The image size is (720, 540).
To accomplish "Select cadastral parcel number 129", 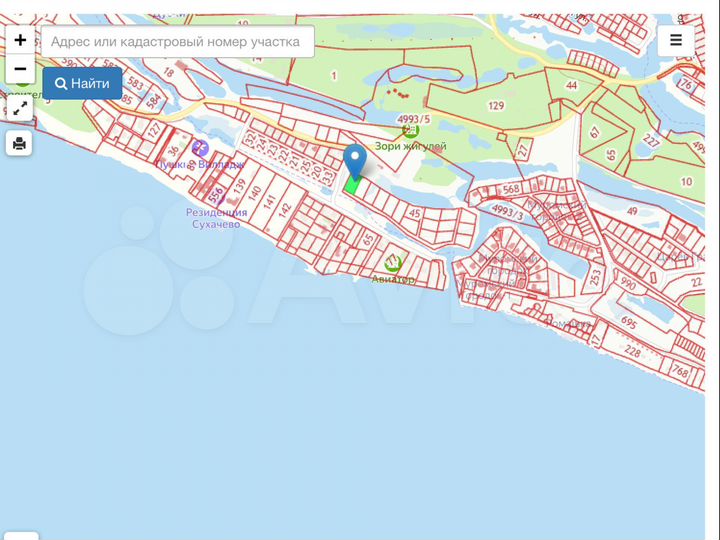I will (x=496, y=106).
